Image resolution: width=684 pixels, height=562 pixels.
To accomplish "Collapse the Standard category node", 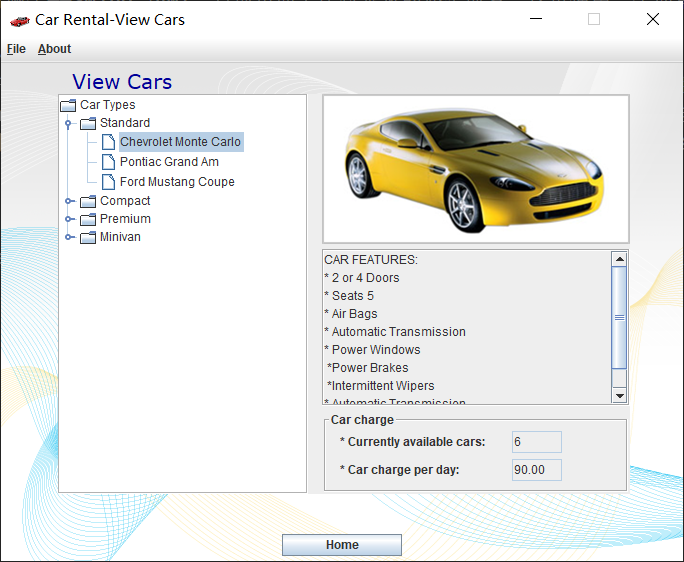I will (x=68, y=123).
